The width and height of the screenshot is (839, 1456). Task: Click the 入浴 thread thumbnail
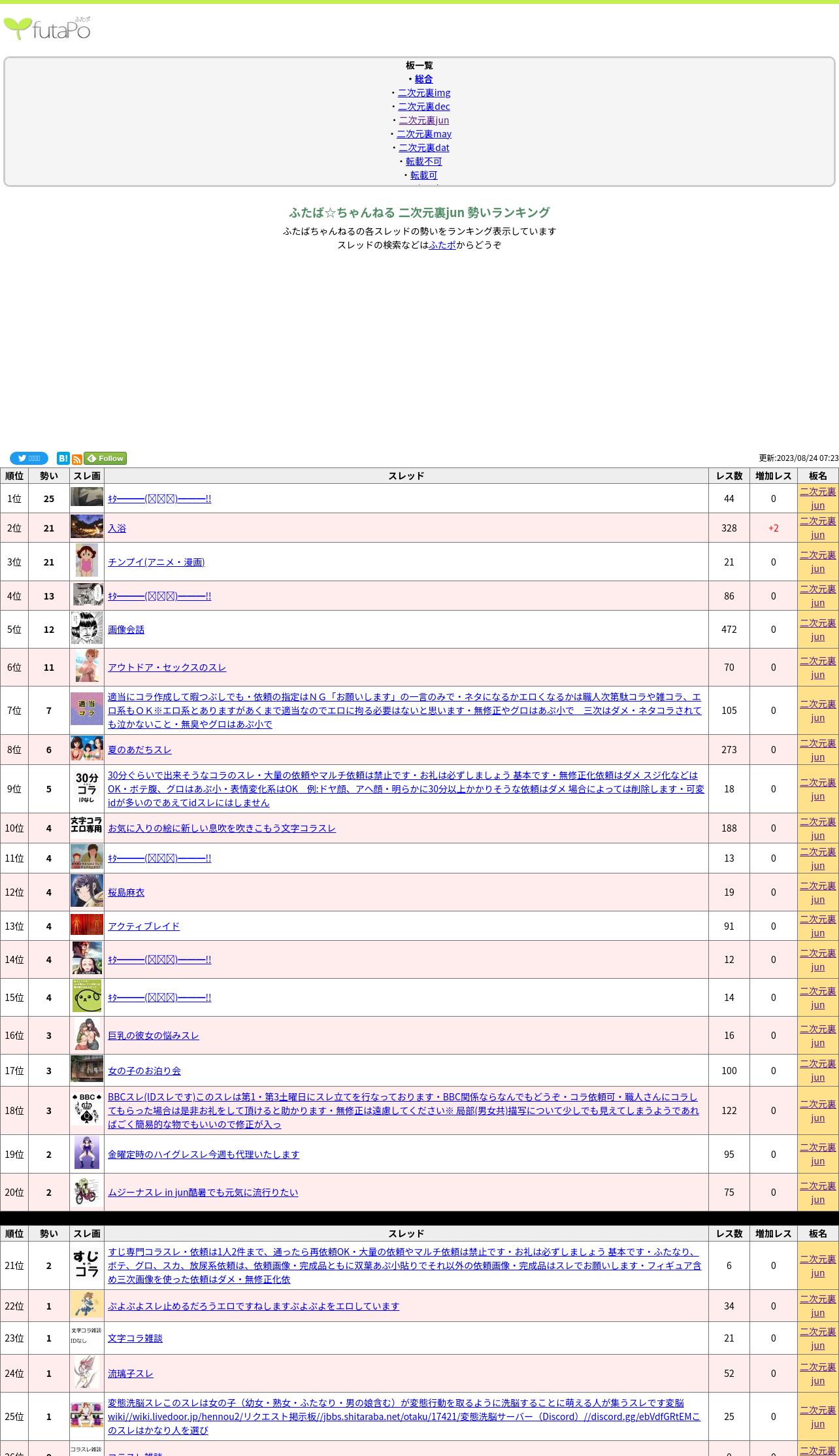click(87, 526)
